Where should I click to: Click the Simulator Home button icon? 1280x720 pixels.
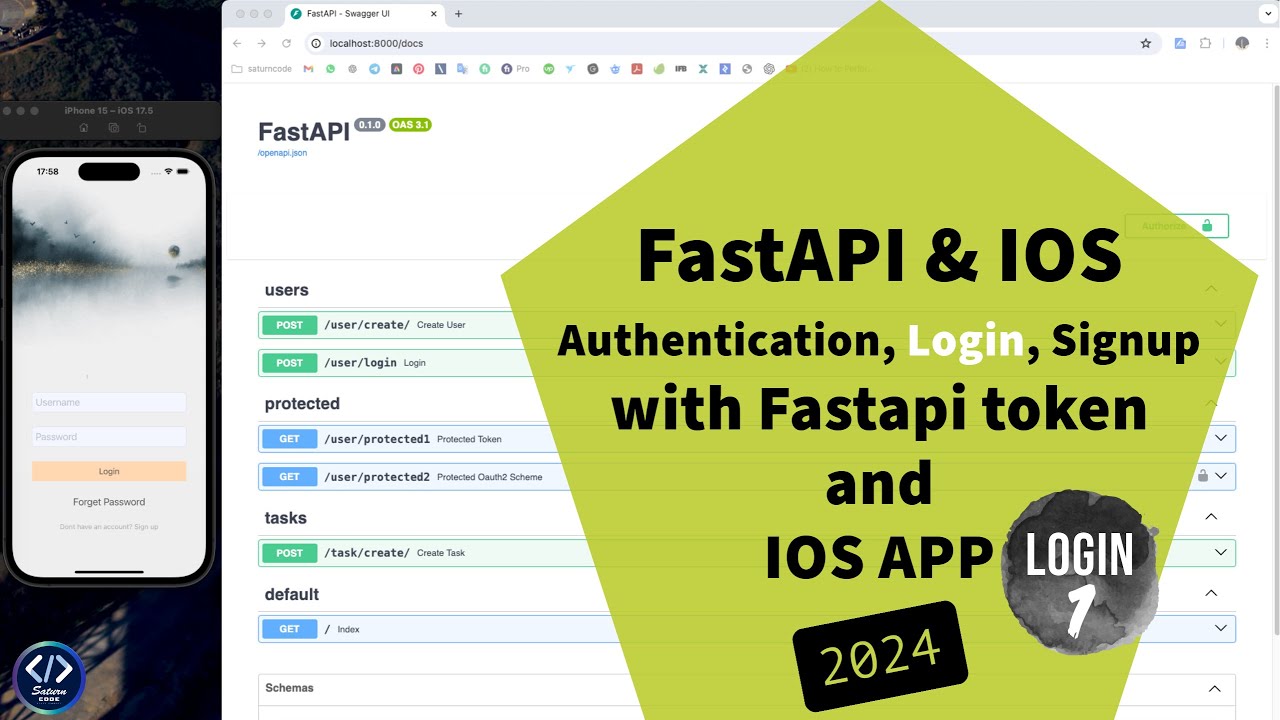84,128
